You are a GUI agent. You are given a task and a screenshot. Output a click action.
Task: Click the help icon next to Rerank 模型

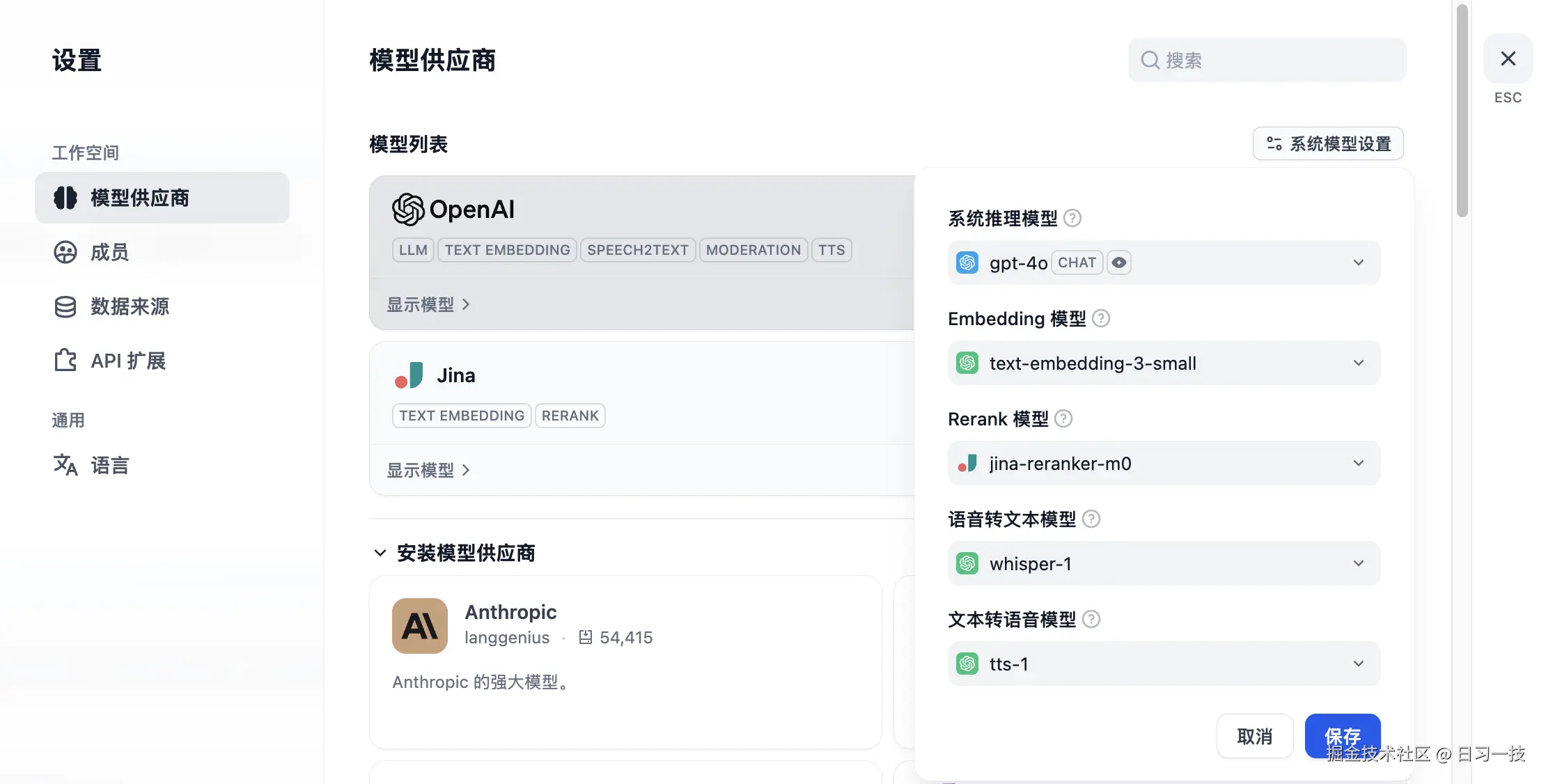tap(1063, 419)
